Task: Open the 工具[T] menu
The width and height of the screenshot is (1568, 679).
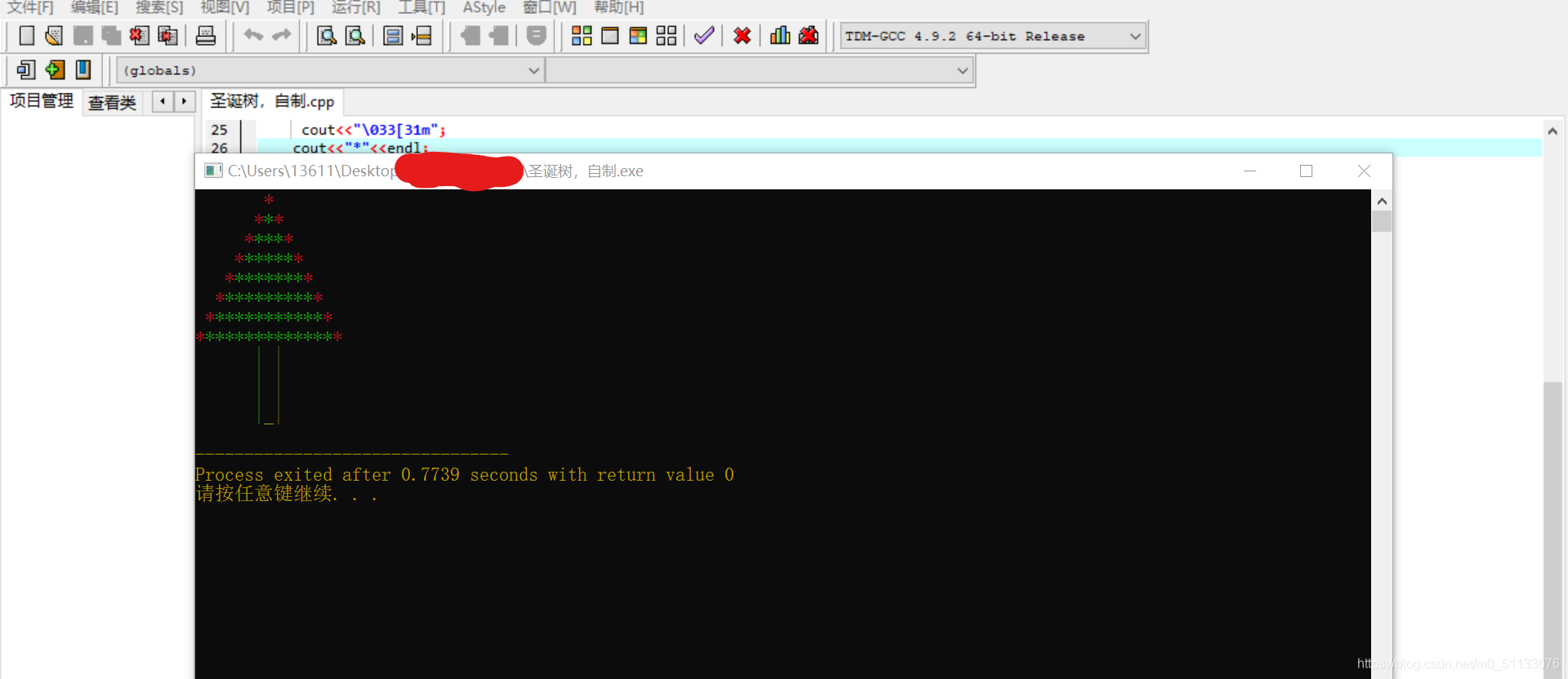Action: [421, 7]
